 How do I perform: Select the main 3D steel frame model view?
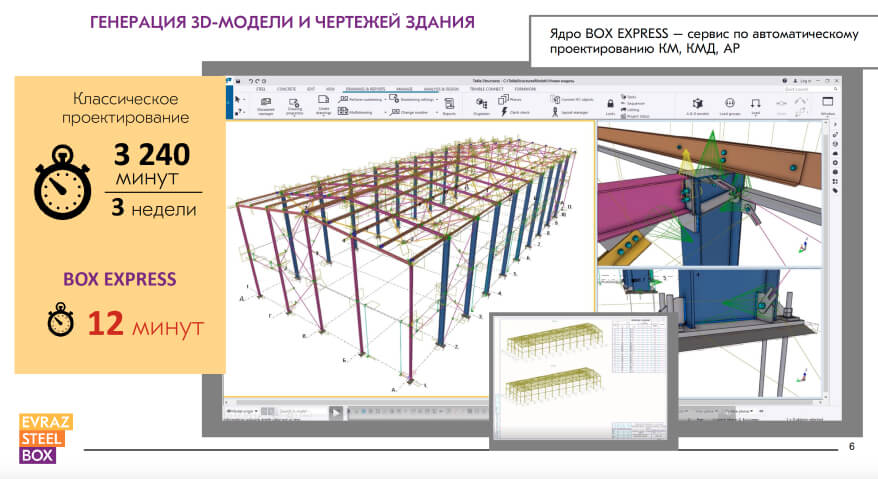coord(410,259)
